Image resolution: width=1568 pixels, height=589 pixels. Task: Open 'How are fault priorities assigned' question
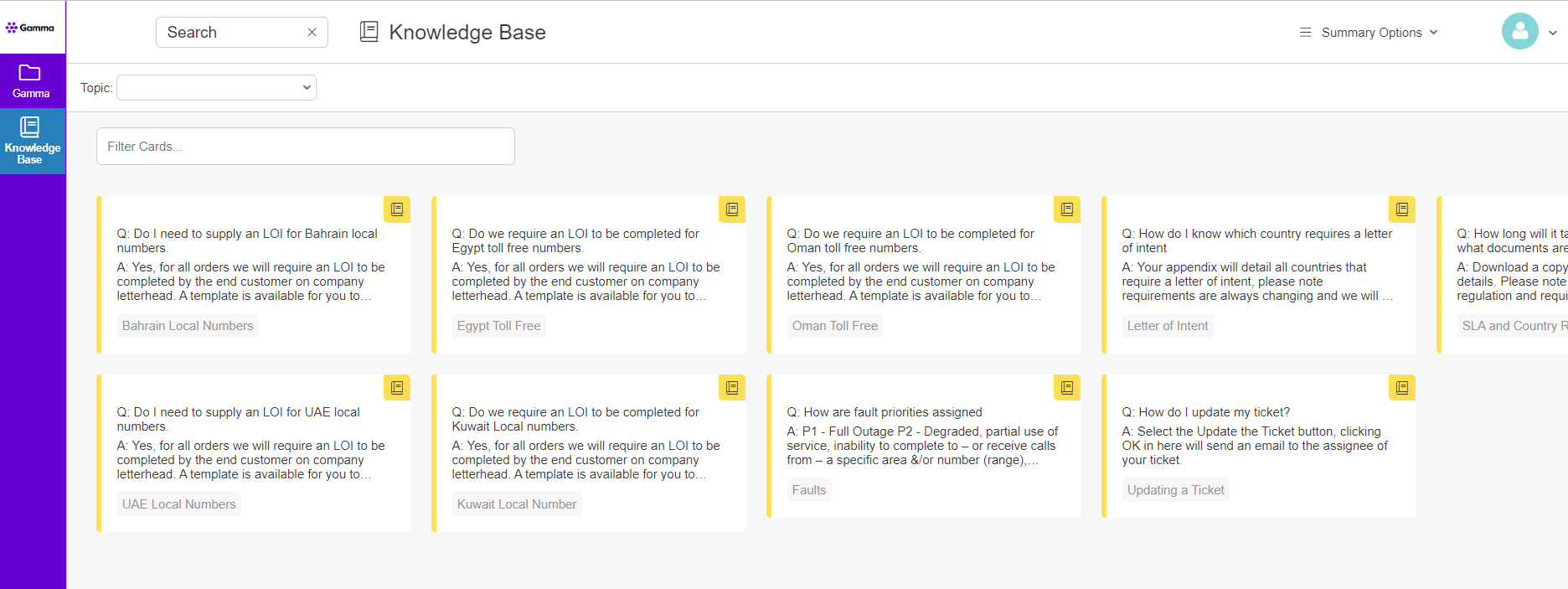885,412
